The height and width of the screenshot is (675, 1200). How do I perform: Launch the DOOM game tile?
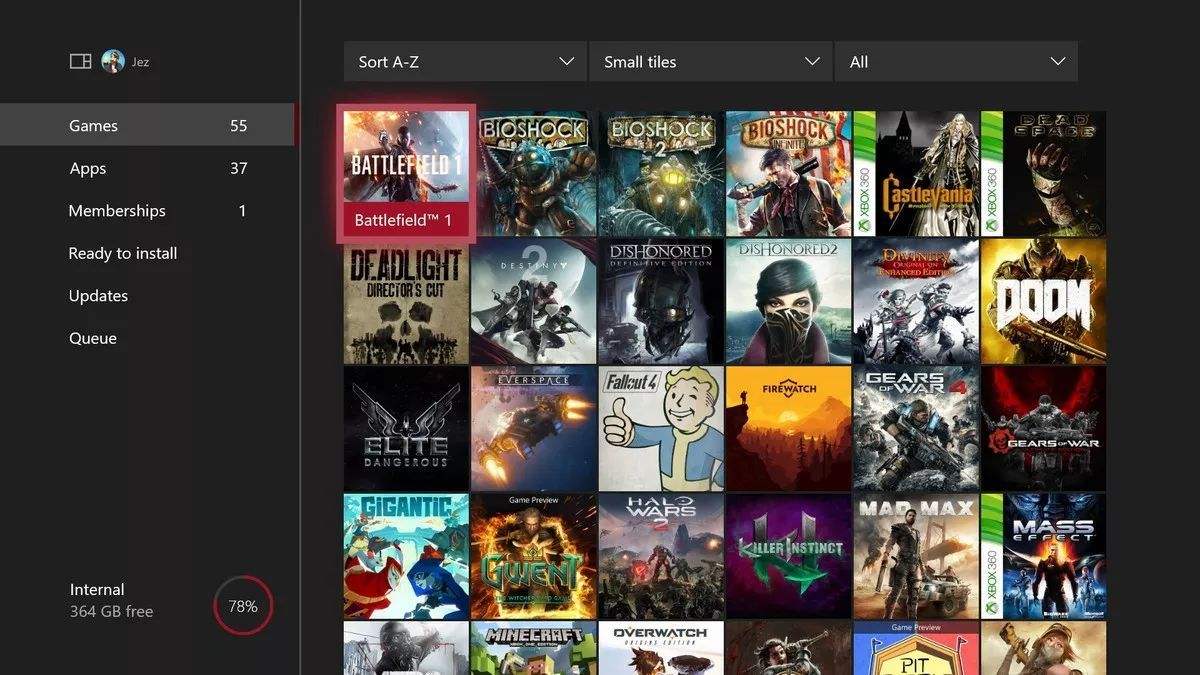1043,301
